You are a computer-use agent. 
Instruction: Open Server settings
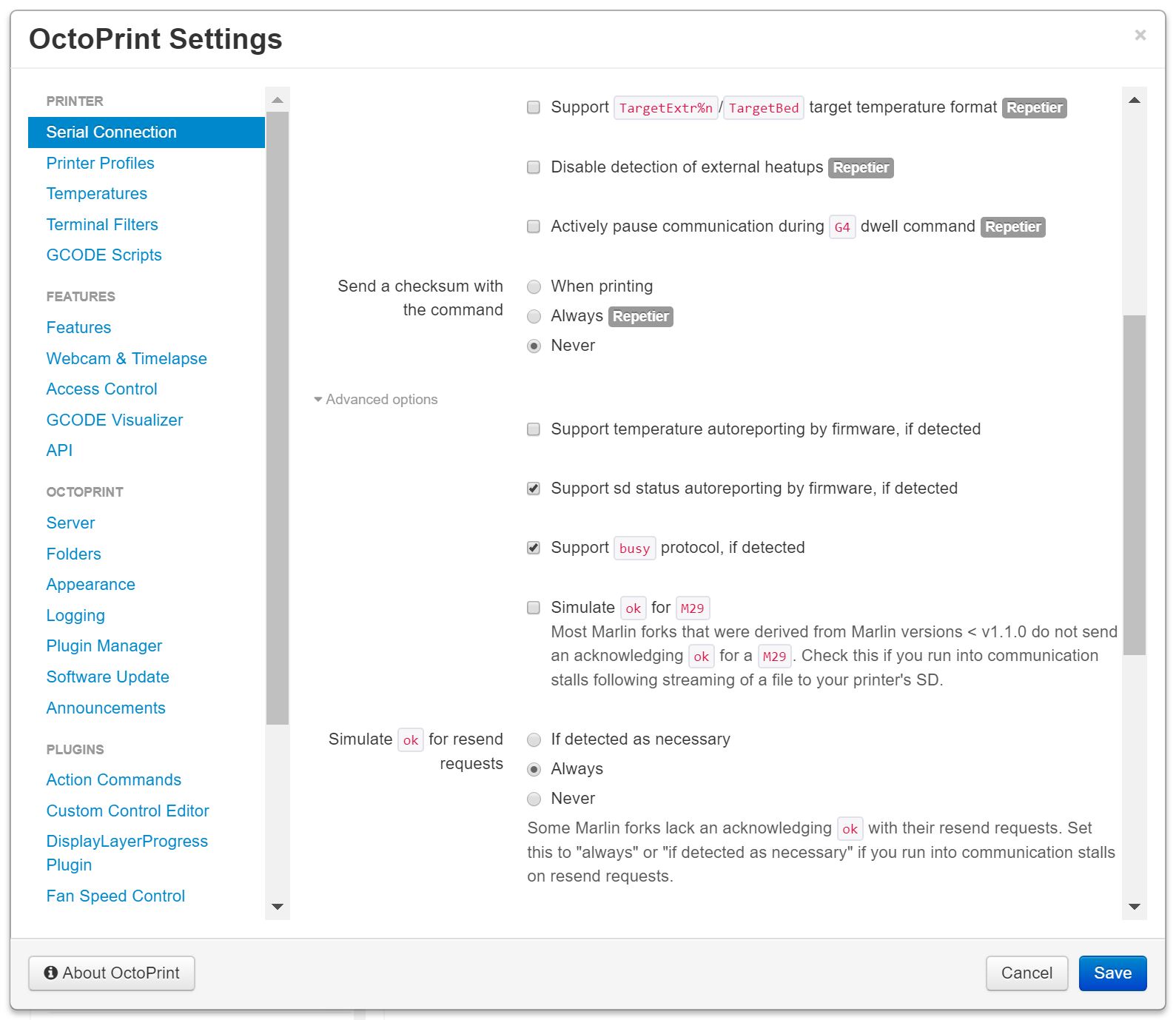click(70, 523)
